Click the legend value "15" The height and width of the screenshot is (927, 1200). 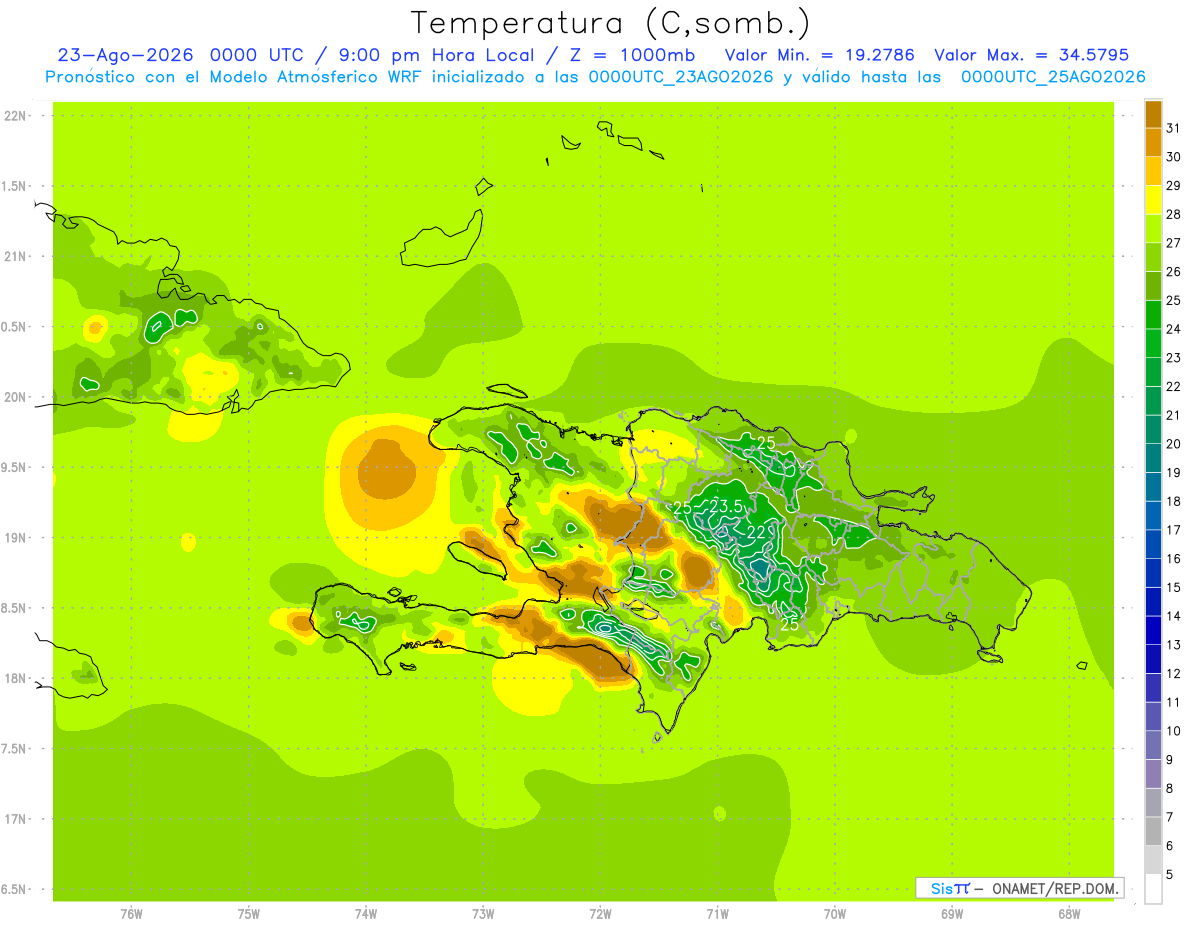[x=1174, y=587]
